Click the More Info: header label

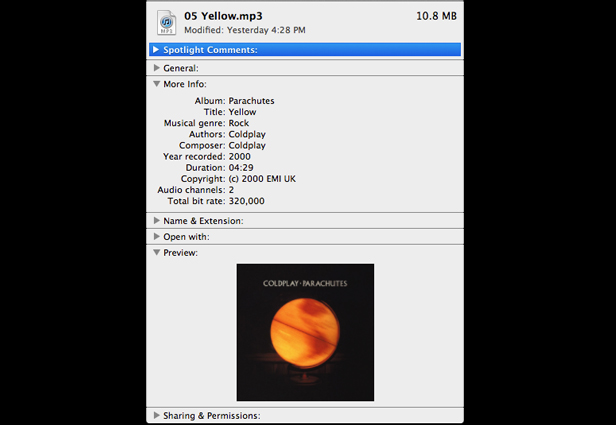[x=185, y=84]
